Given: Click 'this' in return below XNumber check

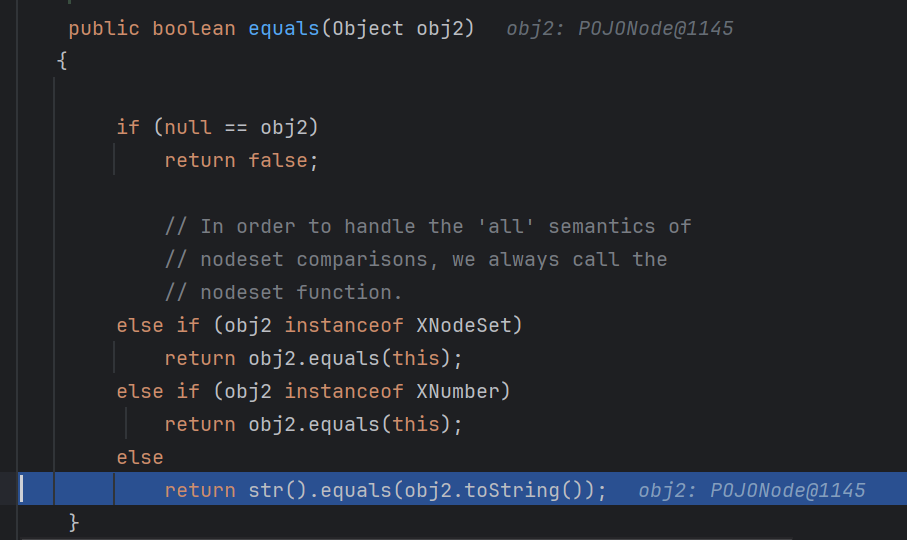Looking at the screenshot, I should click(416, 424).
